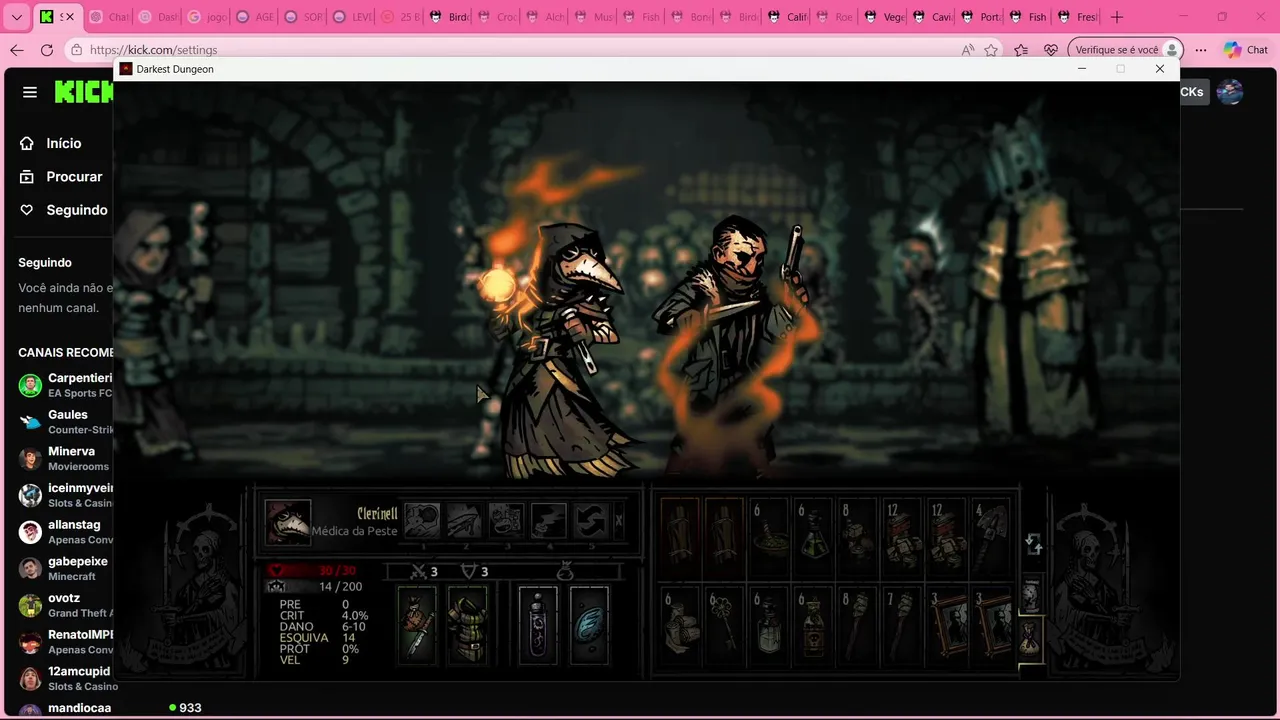1280x720 pixels.
Task: Click the Kick user avatar top right
Action: (1230, 92)
